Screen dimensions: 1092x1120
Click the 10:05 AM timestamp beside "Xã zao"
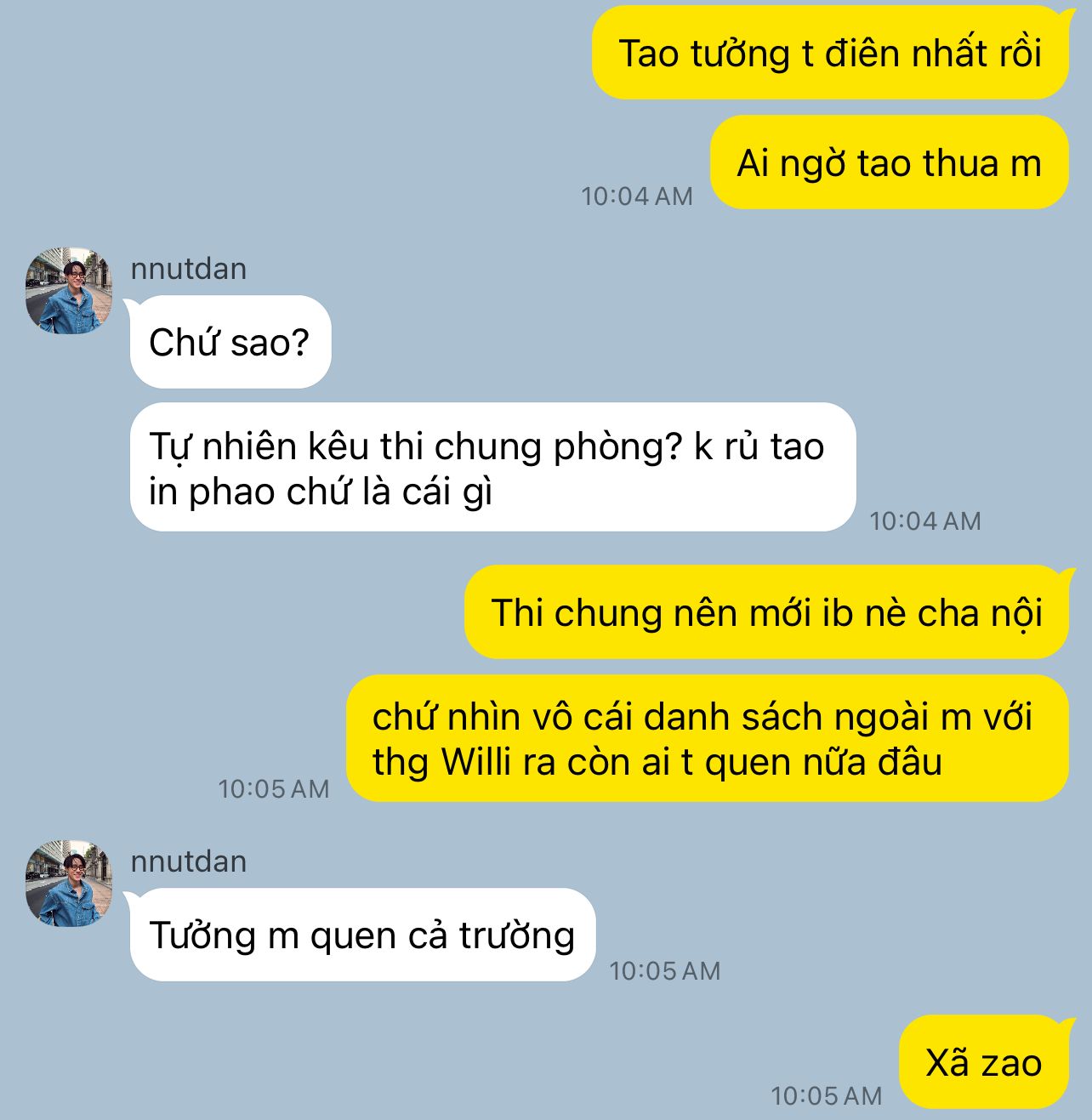[x=827, y=1096]
